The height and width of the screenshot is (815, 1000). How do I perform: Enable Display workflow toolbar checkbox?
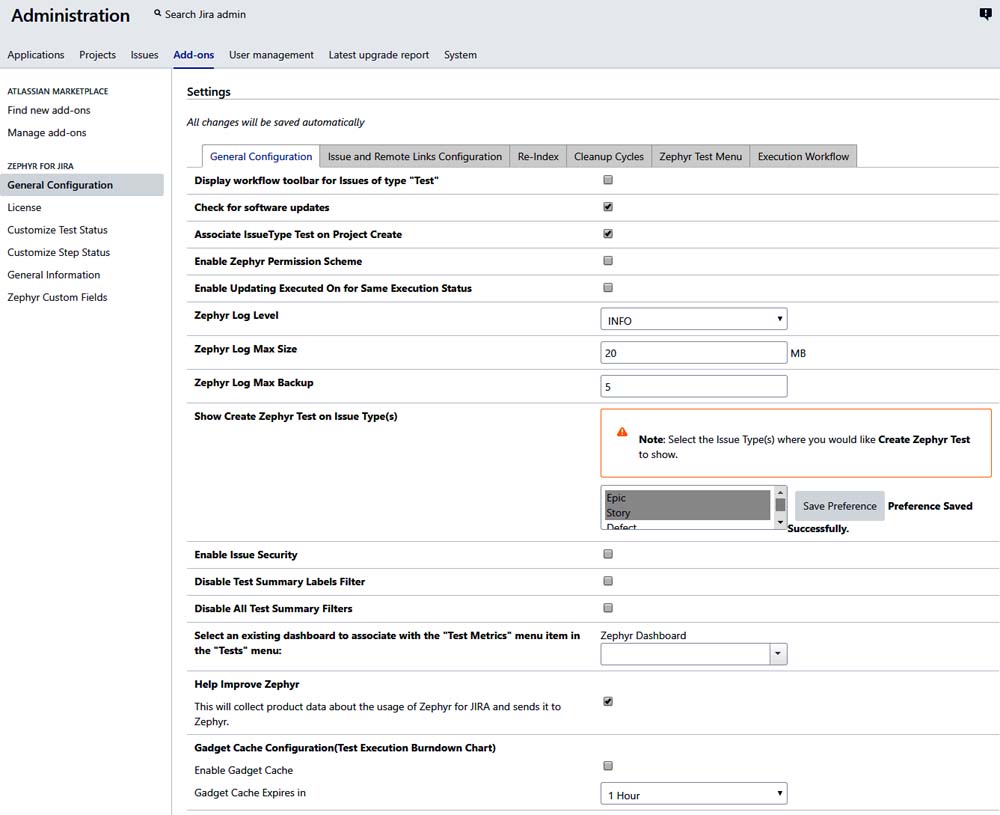[x=608, y=180]
